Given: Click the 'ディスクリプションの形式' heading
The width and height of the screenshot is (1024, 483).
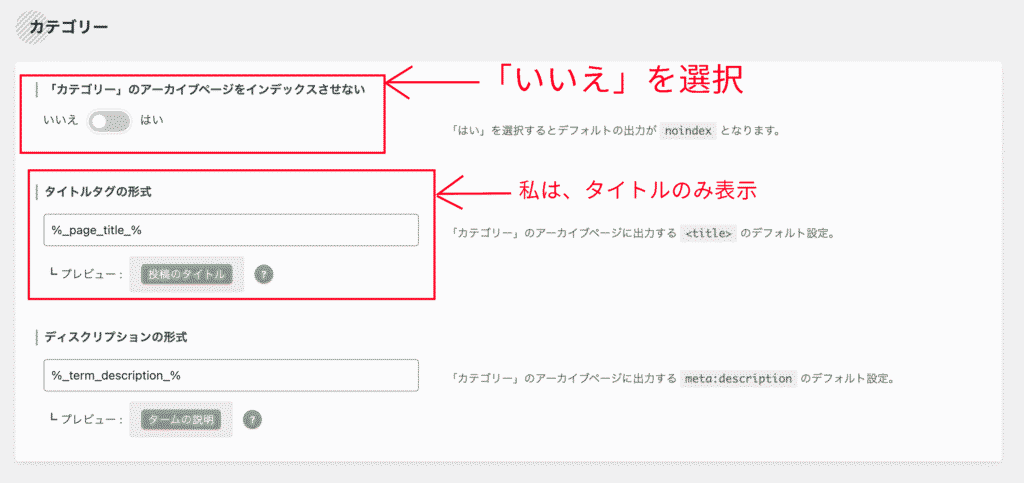Looking at the screenshot, I should 119,337.
